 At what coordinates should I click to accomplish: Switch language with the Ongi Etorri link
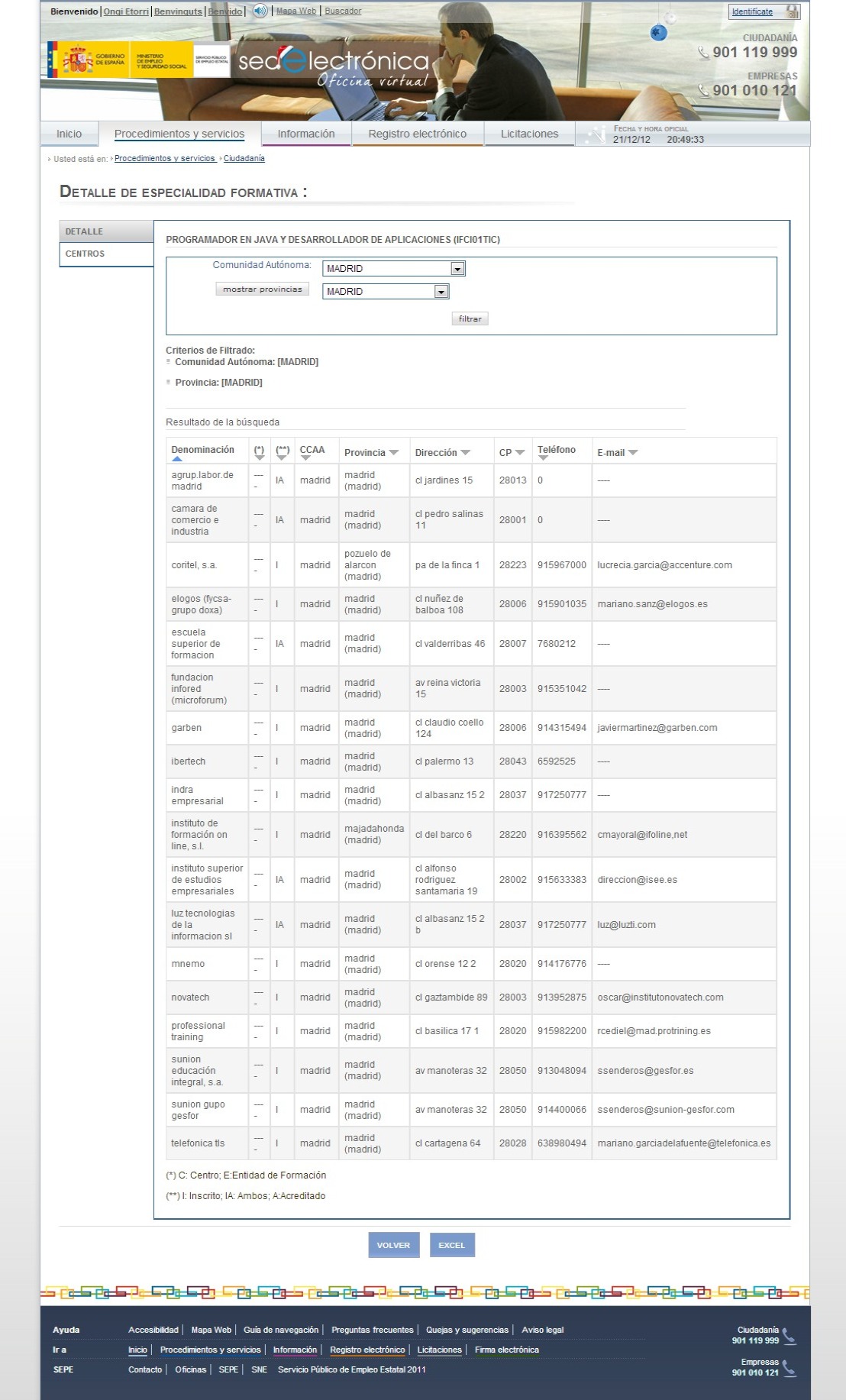(126, 11)
